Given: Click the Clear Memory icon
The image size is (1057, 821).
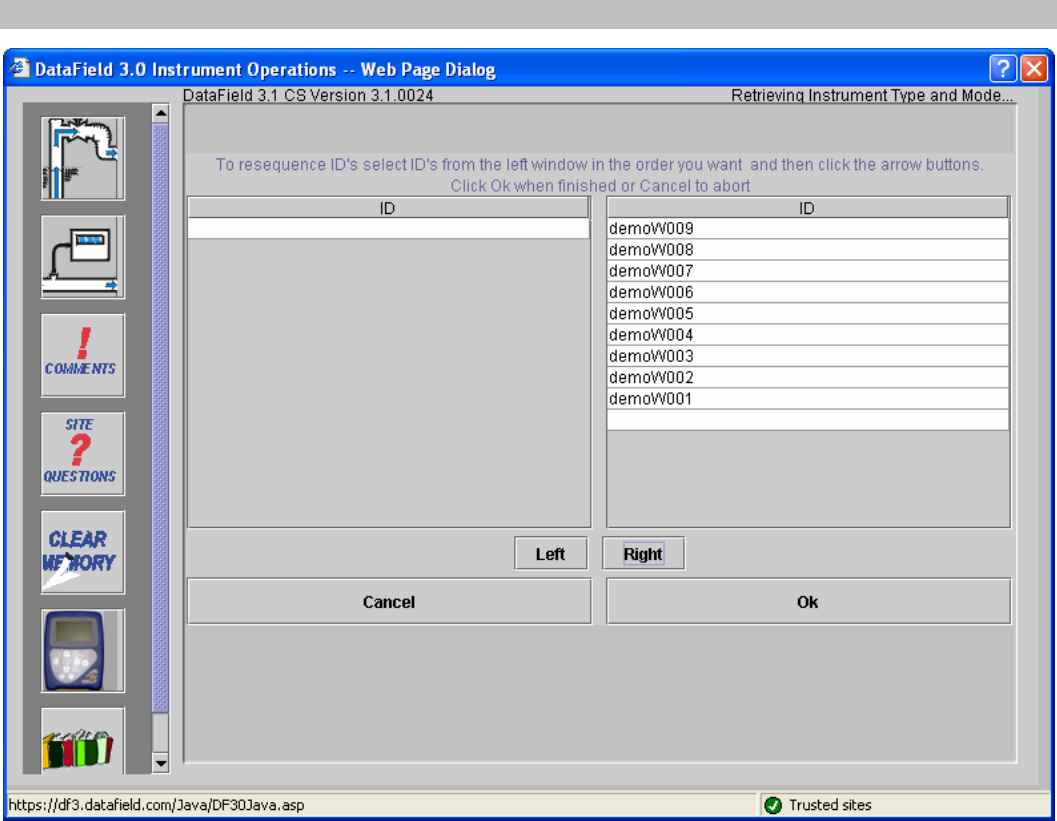Looking at the screenshot, I should (x=83, y=552).
